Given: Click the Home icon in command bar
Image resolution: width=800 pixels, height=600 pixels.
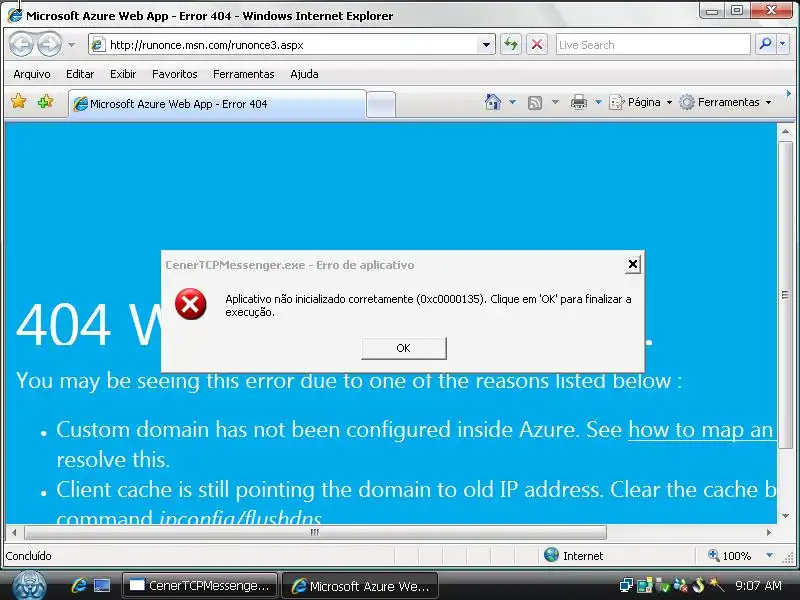Looking at the screenshot, I should point(492,102).
